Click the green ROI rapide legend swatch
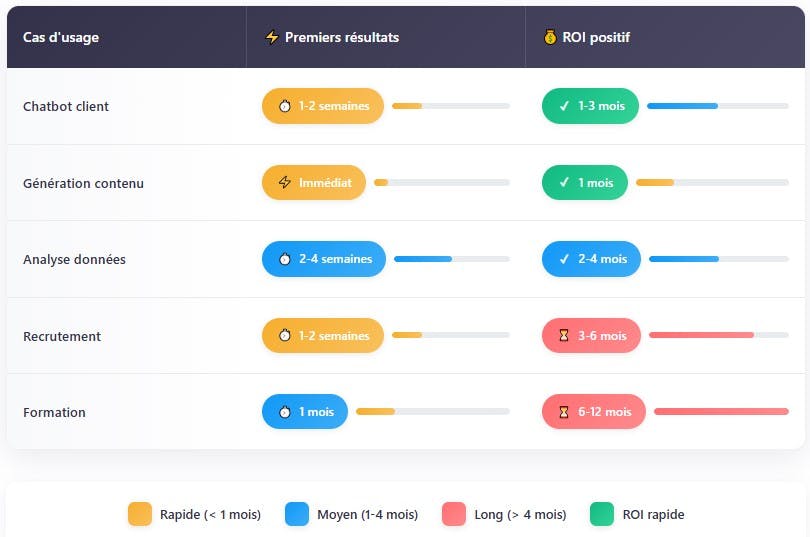 [x=602, y=514]
